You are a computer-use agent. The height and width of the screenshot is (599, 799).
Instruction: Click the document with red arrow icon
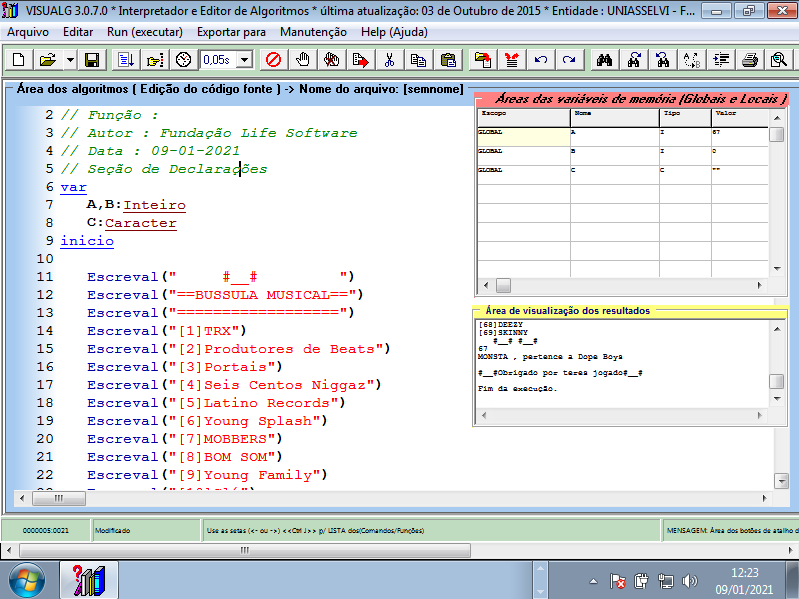[x=361, y=60]
